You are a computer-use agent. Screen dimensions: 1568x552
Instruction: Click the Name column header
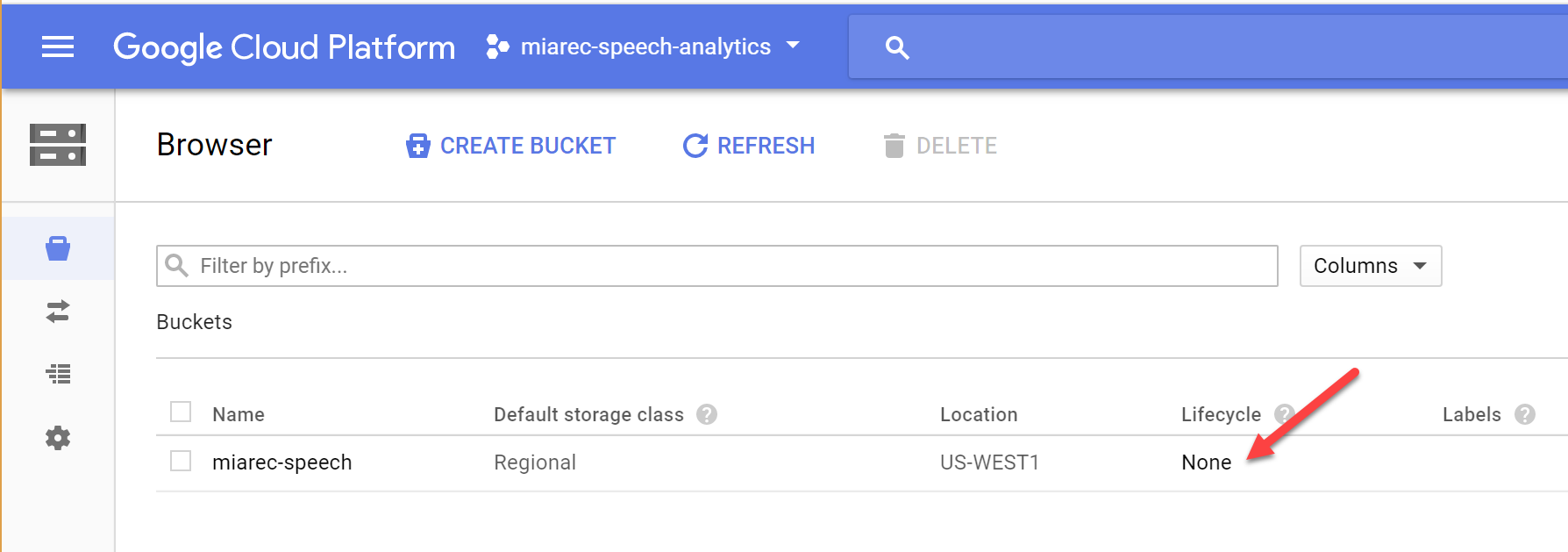click(238, 414)
